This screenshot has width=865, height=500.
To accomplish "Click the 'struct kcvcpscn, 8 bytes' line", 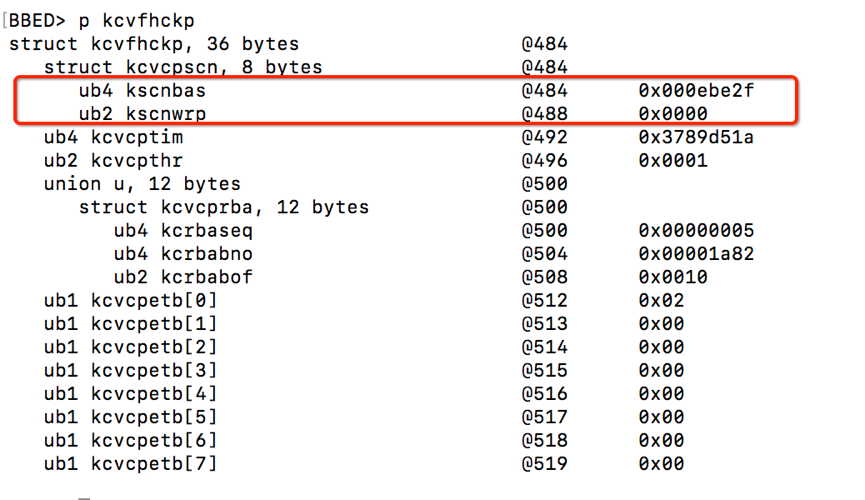I will point(183,67).
